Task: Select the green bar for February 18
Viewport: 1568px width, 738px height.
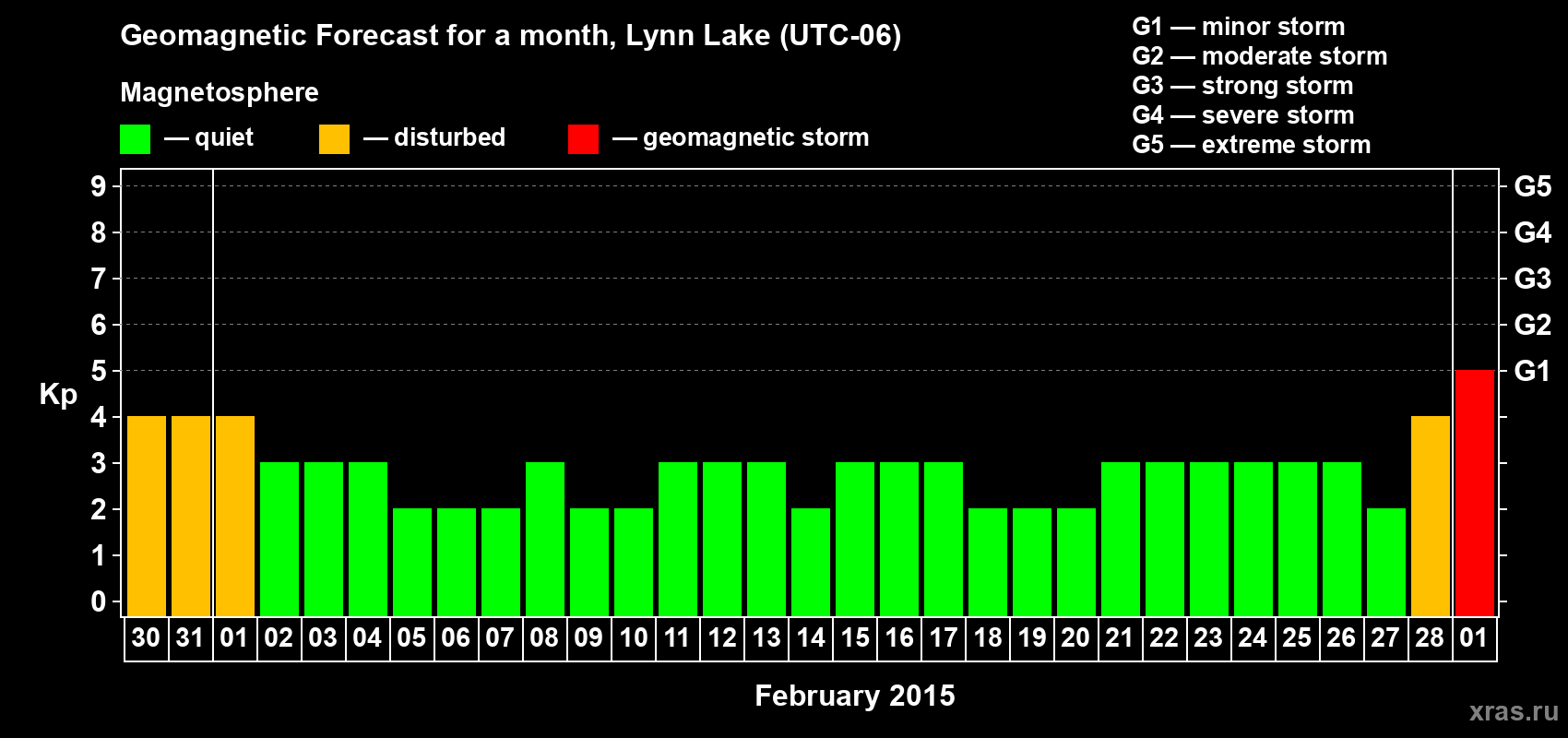Action: tap(988, 562)
